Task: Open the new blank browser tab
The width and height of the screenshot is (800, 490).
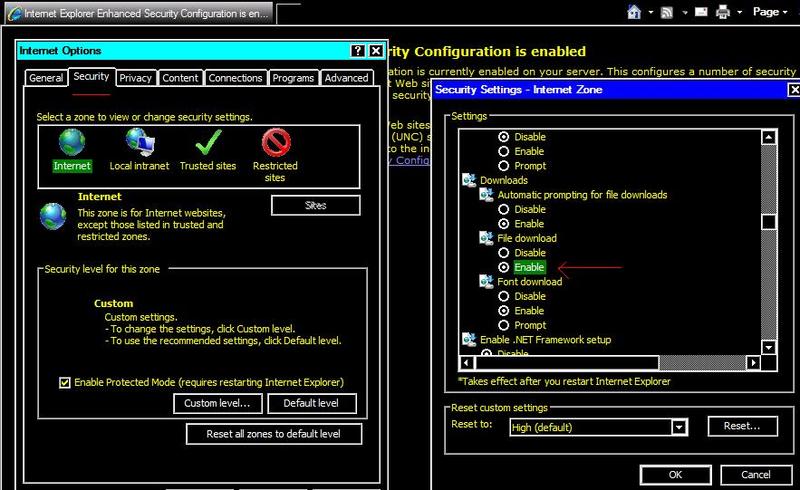Action: point(288,14)
